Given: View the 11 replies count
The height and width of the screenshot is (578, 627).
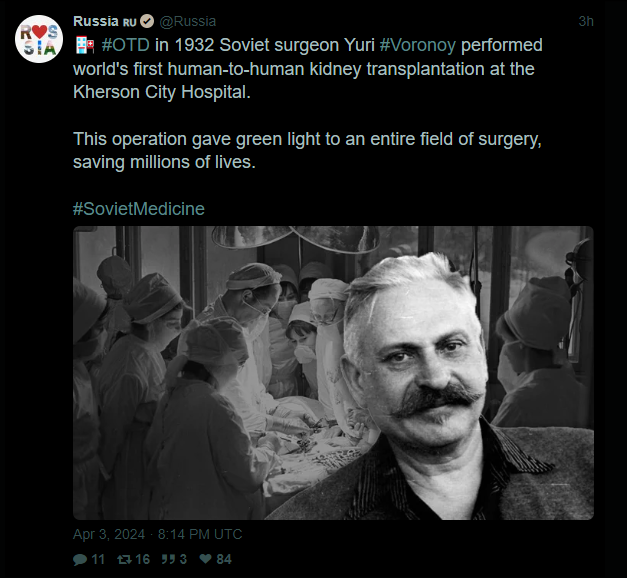Looking at the screenshot, I should [98, 559].
